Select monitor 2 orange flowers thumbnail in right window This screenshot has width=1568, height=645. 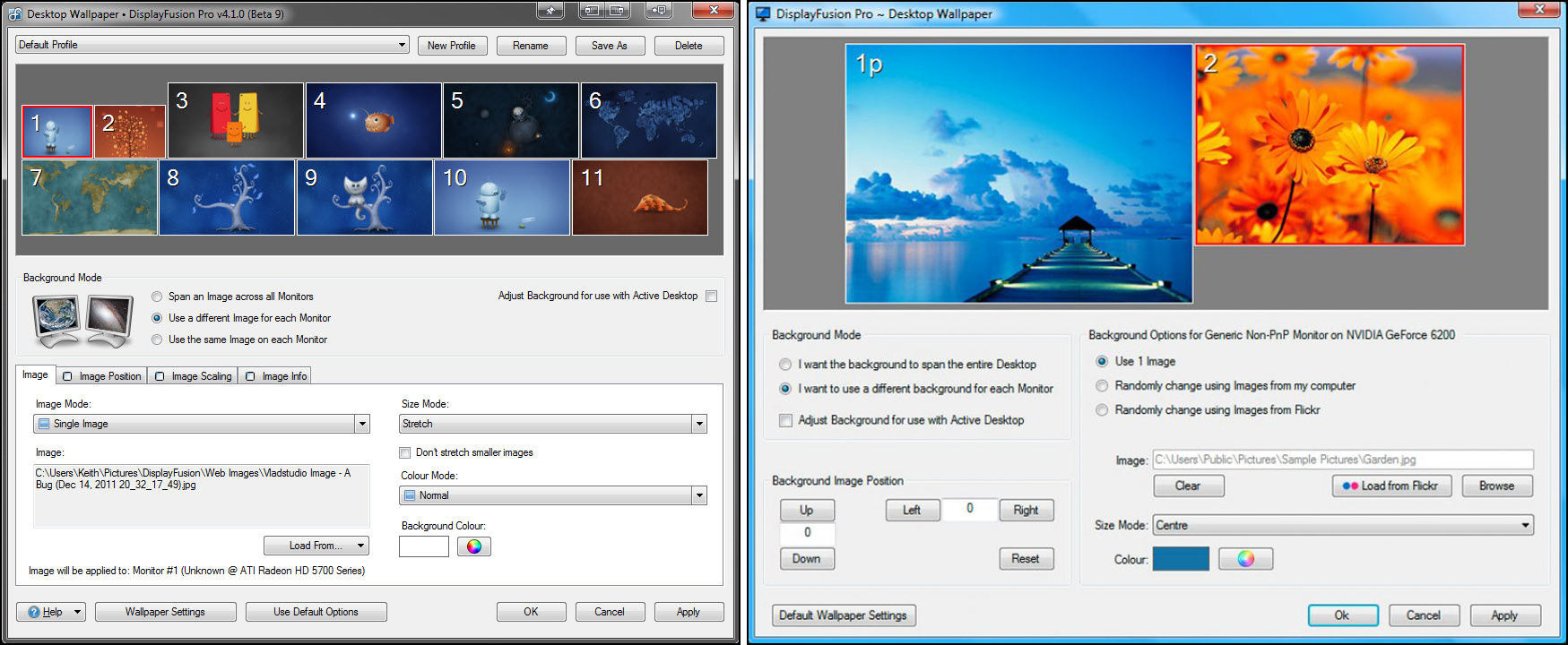coord(1330,145)
